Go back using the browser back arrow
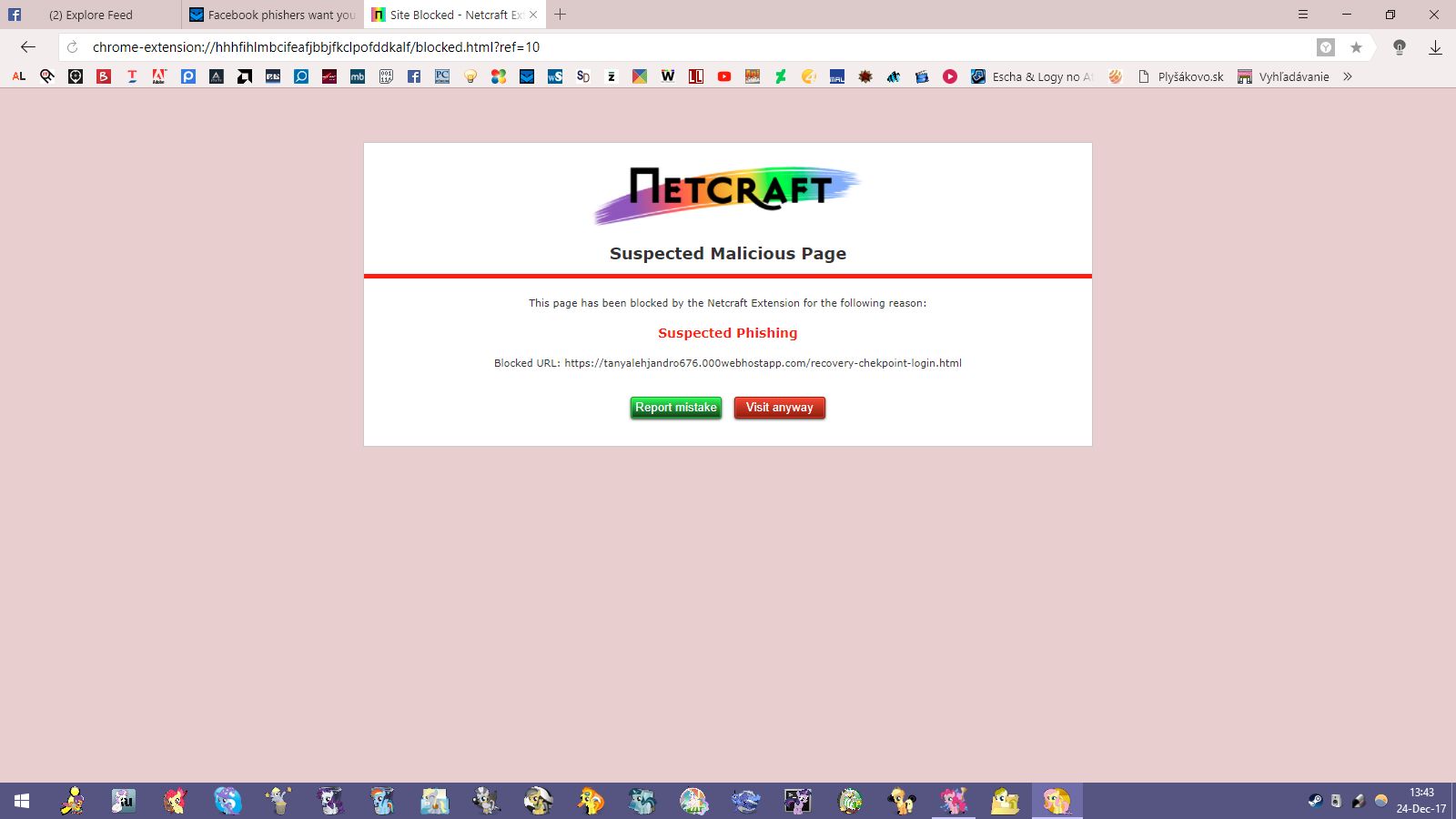 (x=28, y=47)
